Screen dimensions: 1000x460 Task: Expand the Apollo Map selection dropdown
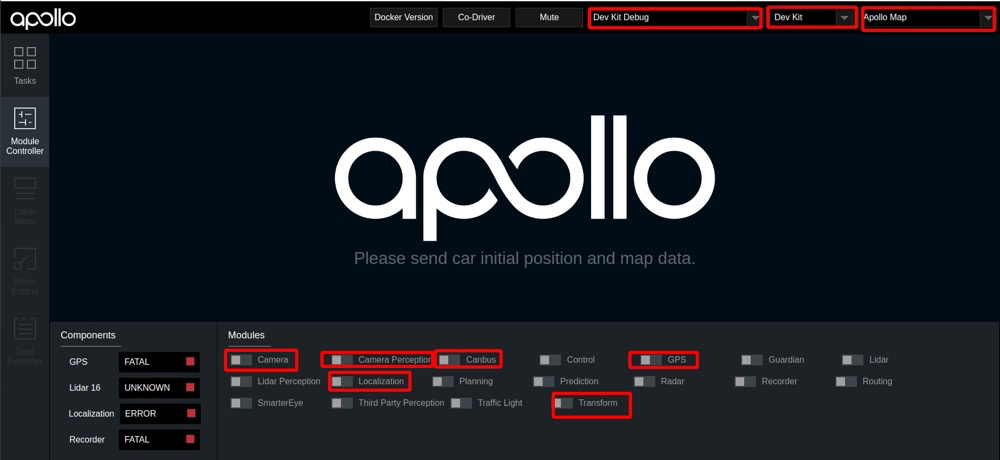(926, 18)
